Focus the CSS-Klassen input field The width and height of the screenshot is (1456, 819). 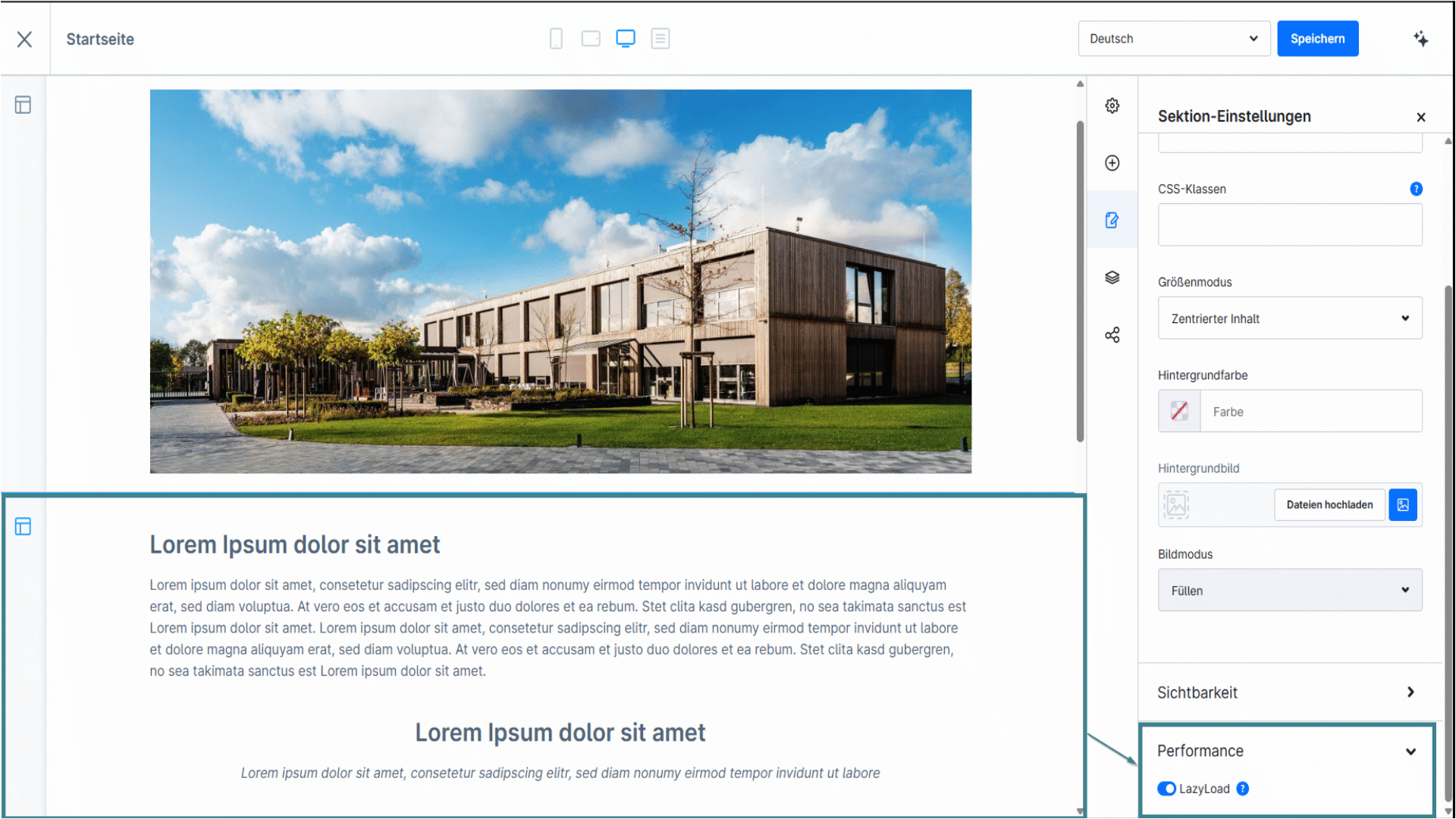click(x=1289, y=224)
